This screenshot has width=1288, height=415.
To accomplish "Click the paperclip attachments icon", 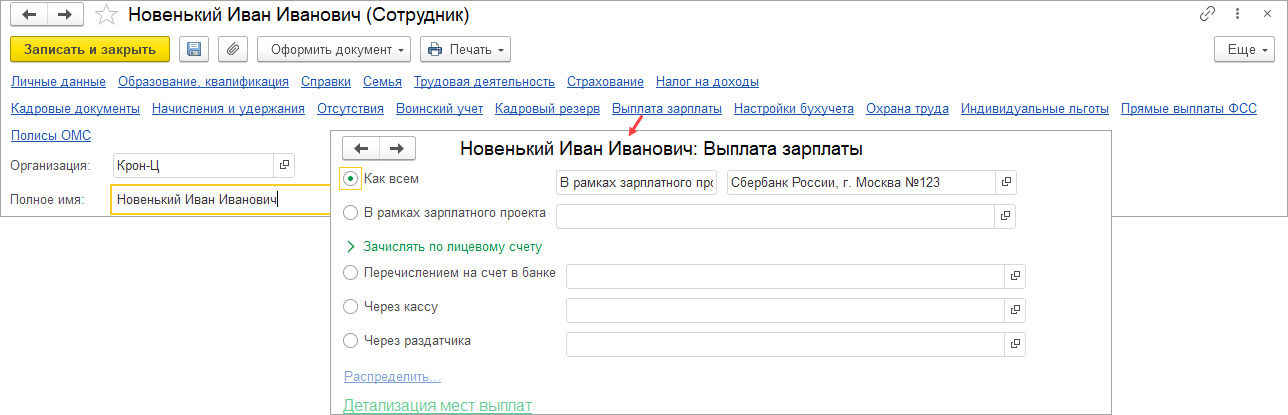I will point(231,49).
